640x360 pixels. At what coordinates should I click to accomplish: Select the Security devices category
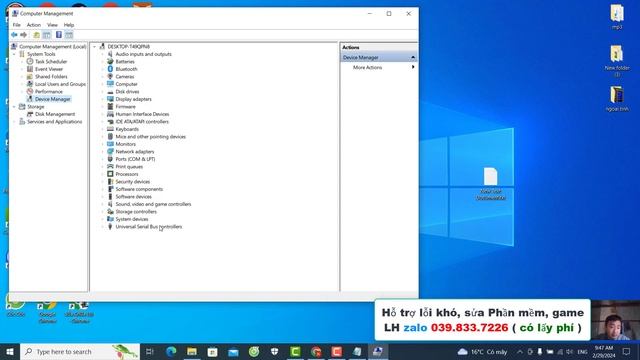tap(133, 182)
